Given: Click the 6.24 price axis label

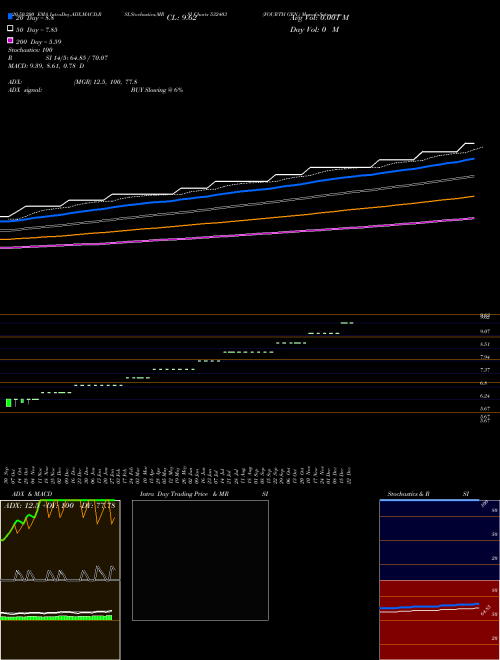Looking at the screenshot, I should click(x=484, y=396).
